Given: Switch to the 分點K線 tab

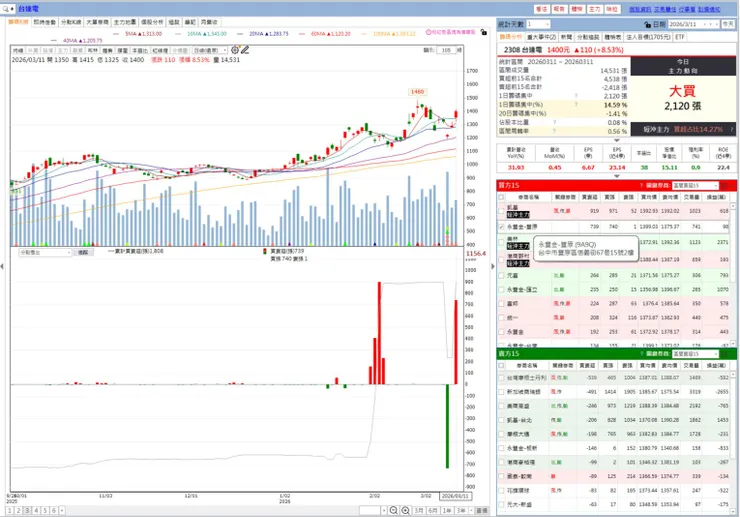Looking at the screenshot, I should [x=71, y=22].
